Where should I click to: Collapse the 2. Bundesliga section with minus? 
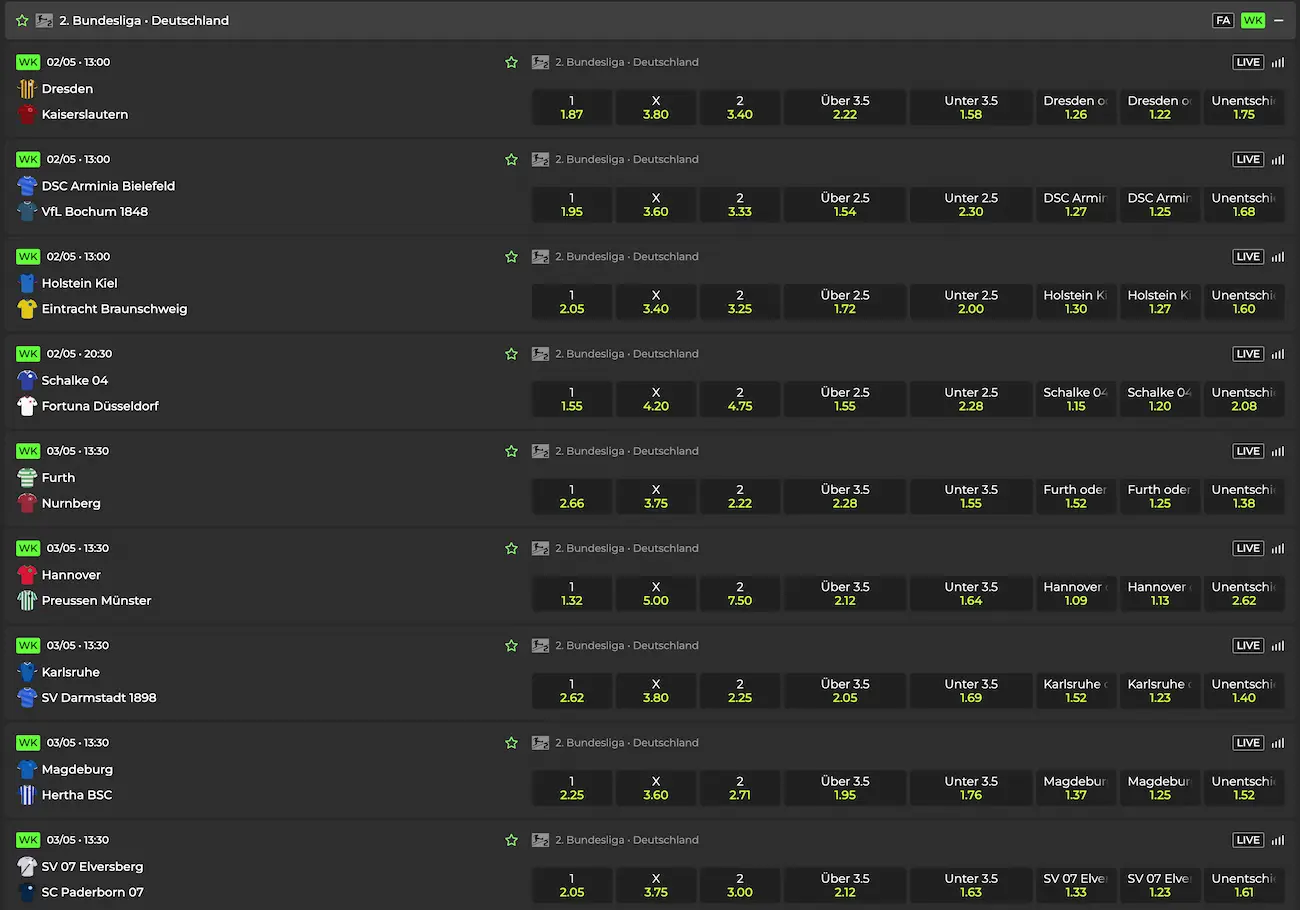tap(1278, 20)
